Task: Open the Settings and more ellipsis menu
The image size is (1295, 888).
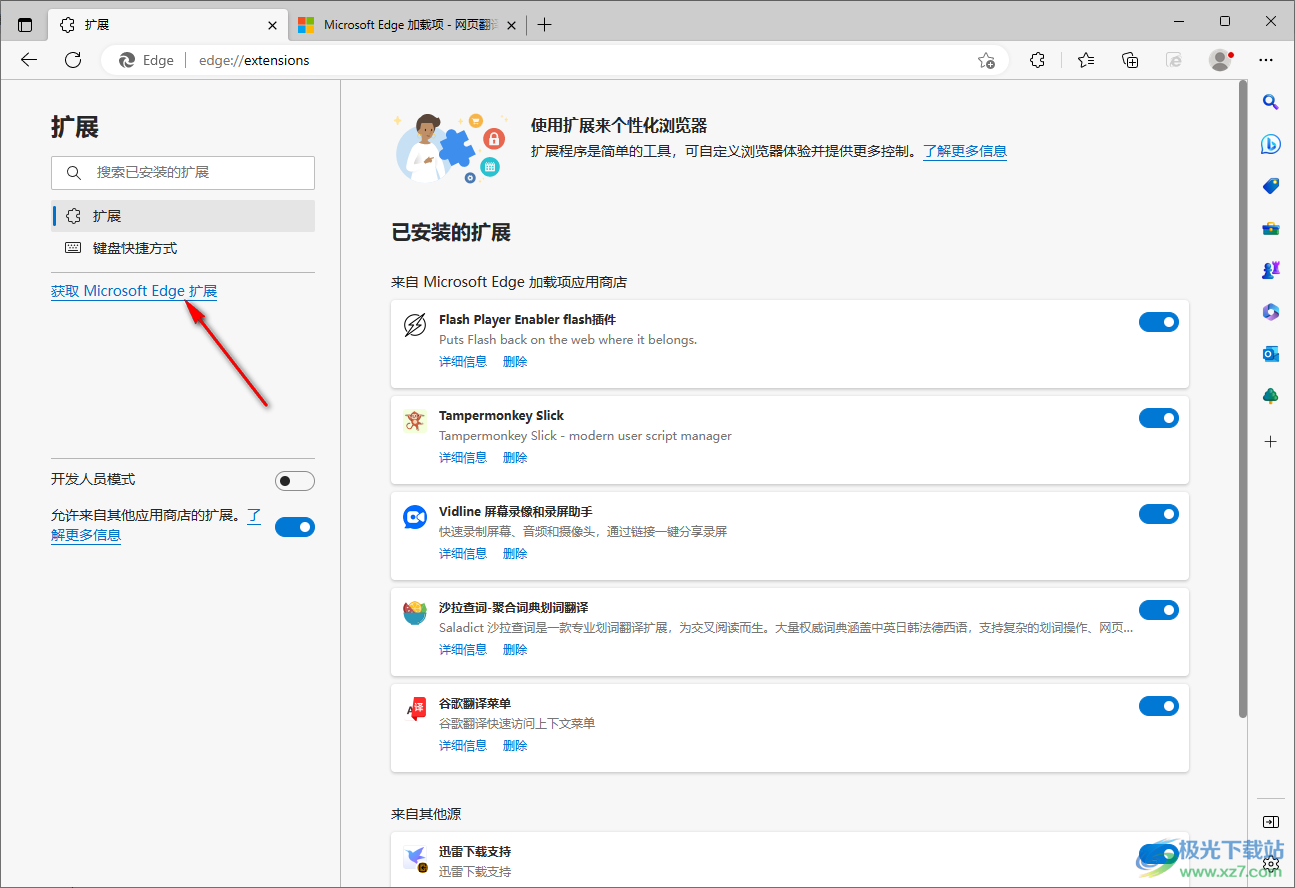Action: [1266, 60]
